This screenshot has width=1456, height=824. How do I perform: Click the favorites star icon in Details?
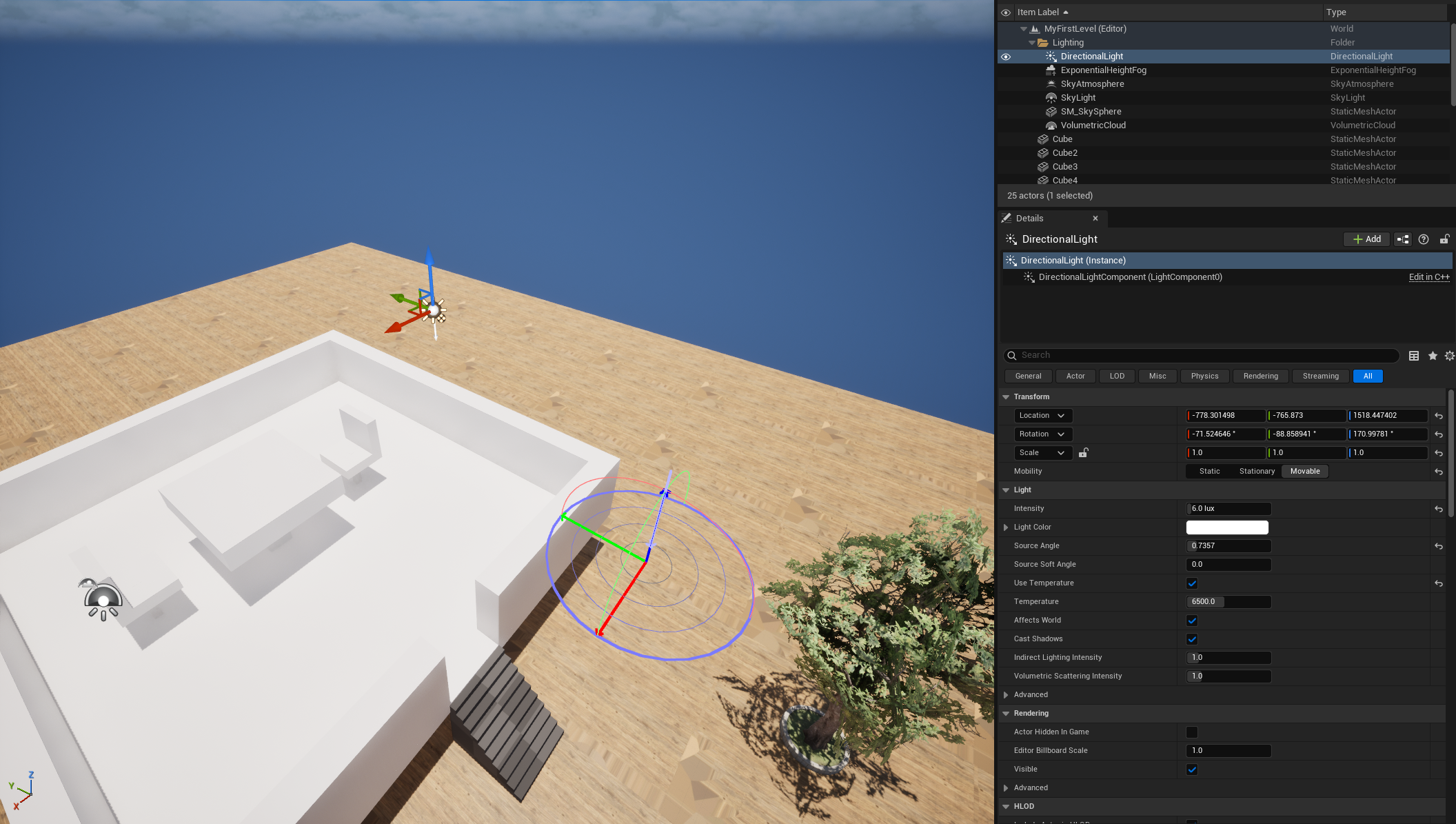pyautogui.click(x=1433, y=356)
